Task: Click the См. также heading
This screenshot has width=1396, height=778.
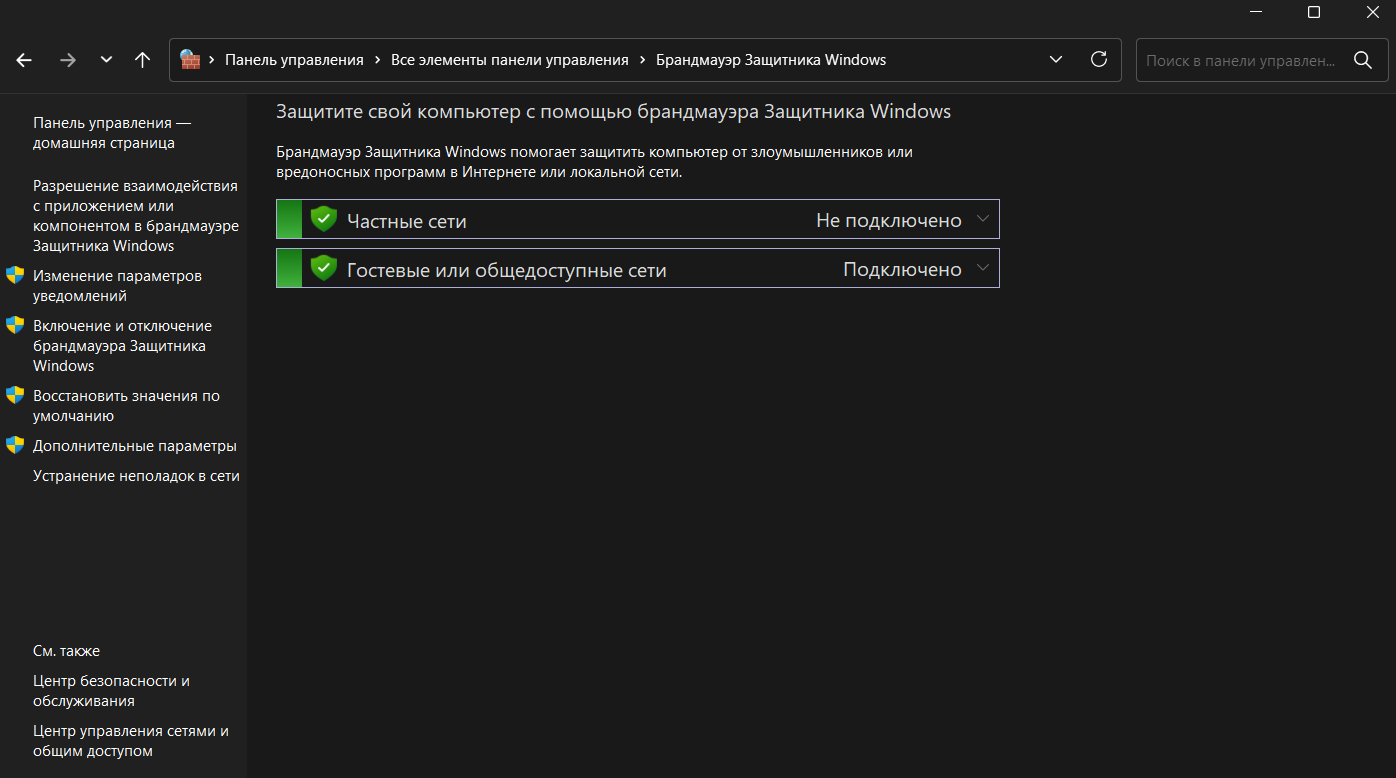Action: click(x=66, y=651)
